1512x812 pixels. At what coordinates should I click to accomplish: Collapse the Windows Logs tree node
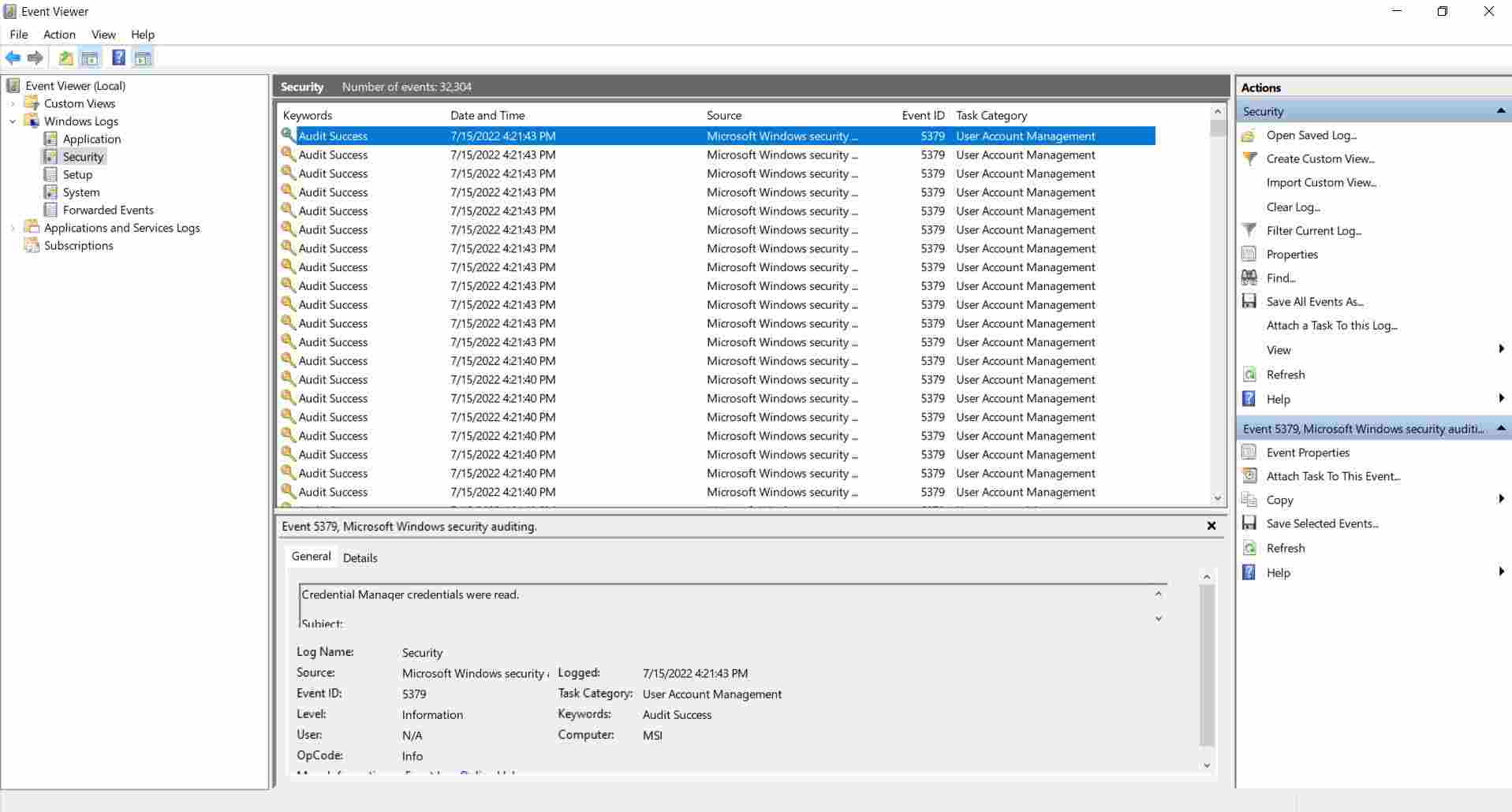click(x=13, y=121)
